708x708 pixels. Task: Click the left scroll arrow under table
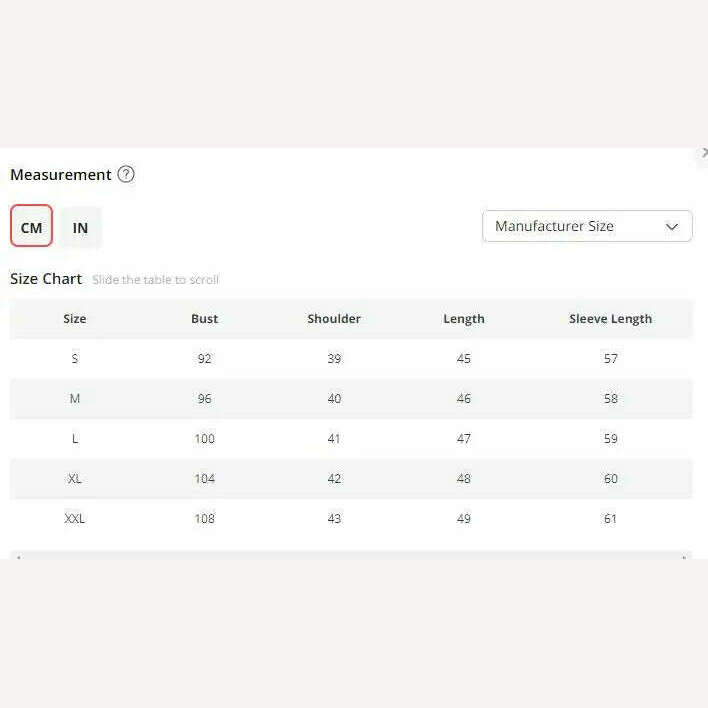19,556
